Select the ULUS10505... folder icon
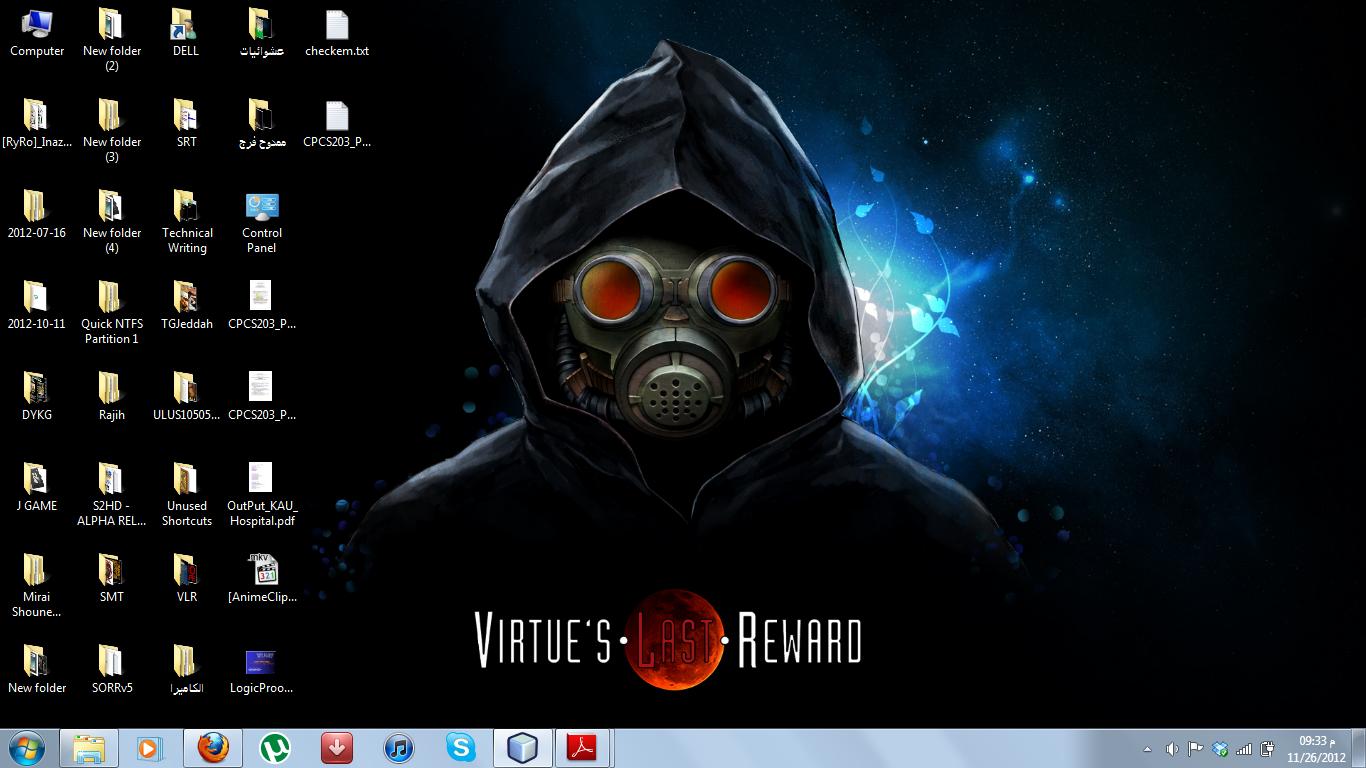Image resolution: width=1366 pixels, height=768 pixels. 186,397
